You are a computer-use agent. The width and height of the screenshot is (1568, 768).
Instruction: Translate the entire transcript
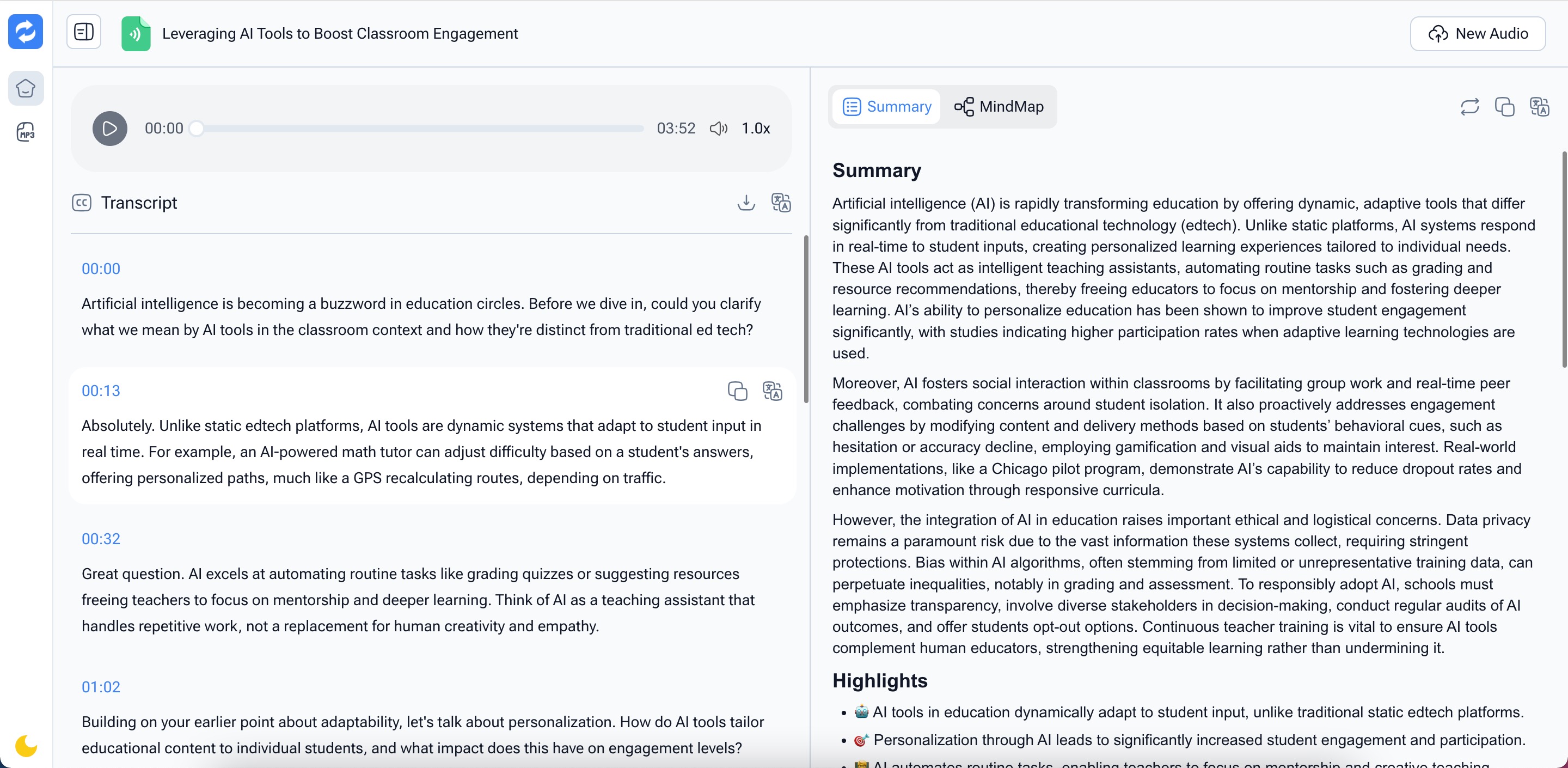781,202
